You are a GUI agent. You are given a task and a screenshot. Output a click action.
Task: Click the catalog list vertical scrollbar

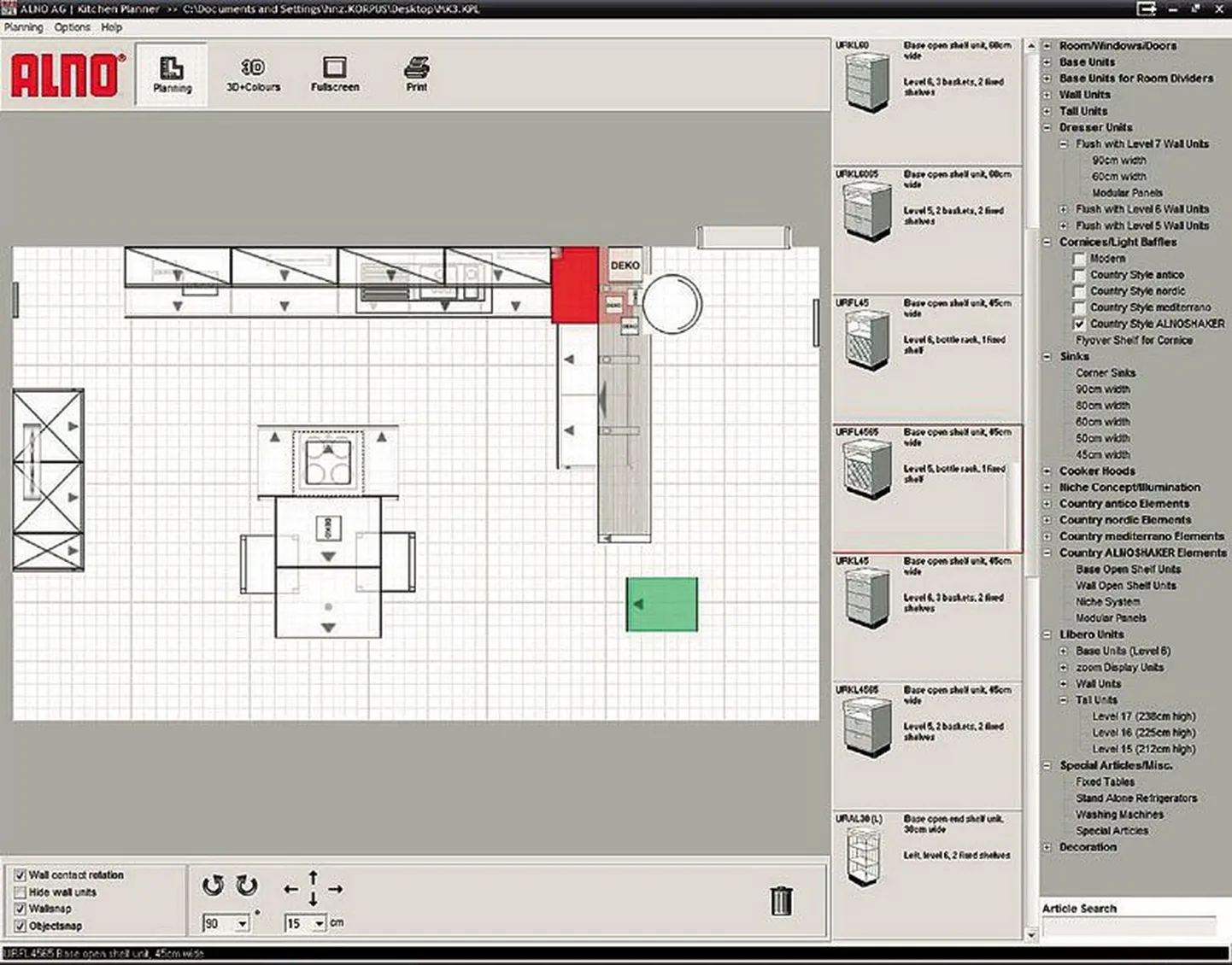[1031, 491]
